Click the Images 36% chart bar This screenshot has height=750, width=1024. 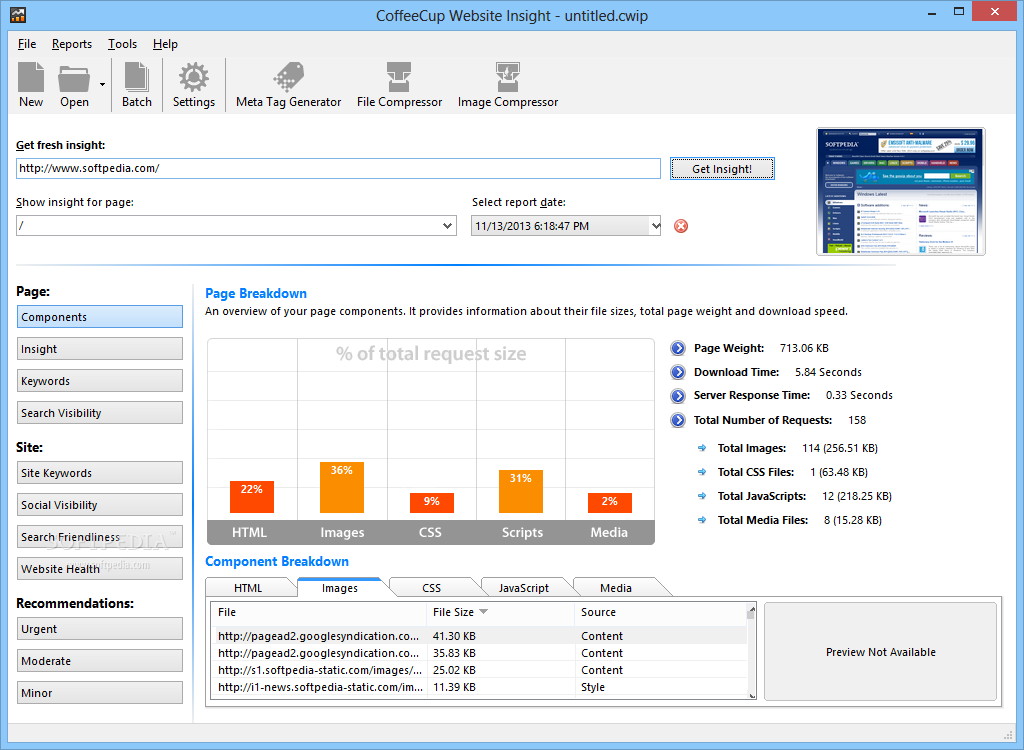[342, 487]
